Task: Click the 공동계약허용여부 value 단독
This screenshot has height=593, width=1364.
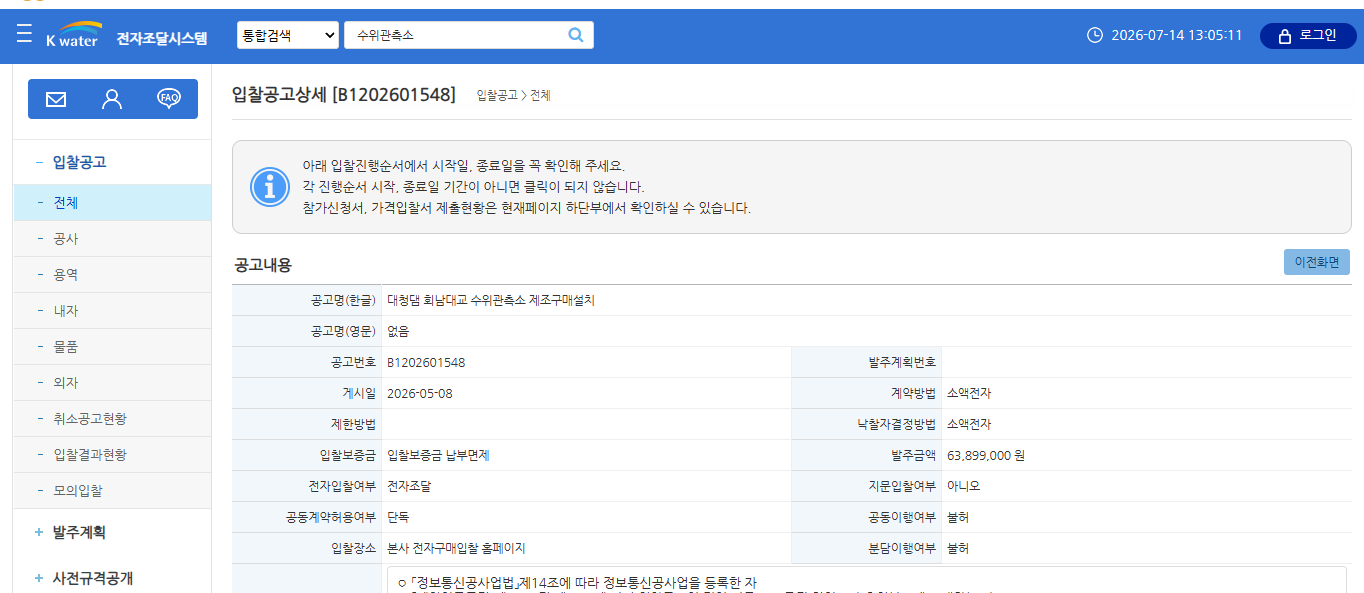Action: point(398,517)
